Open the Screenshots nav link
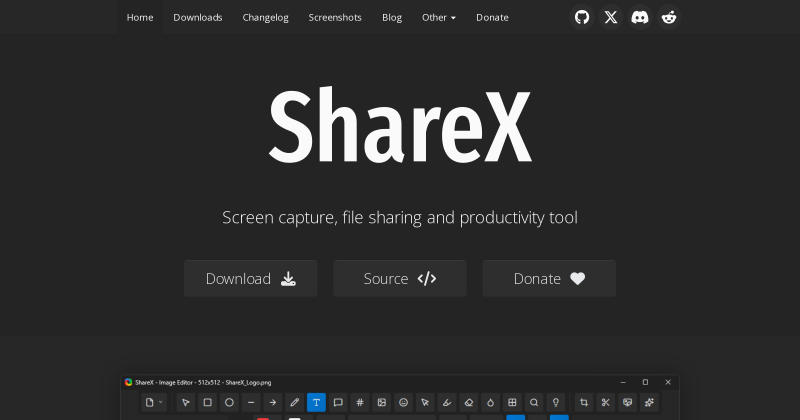 pos(335,17)
